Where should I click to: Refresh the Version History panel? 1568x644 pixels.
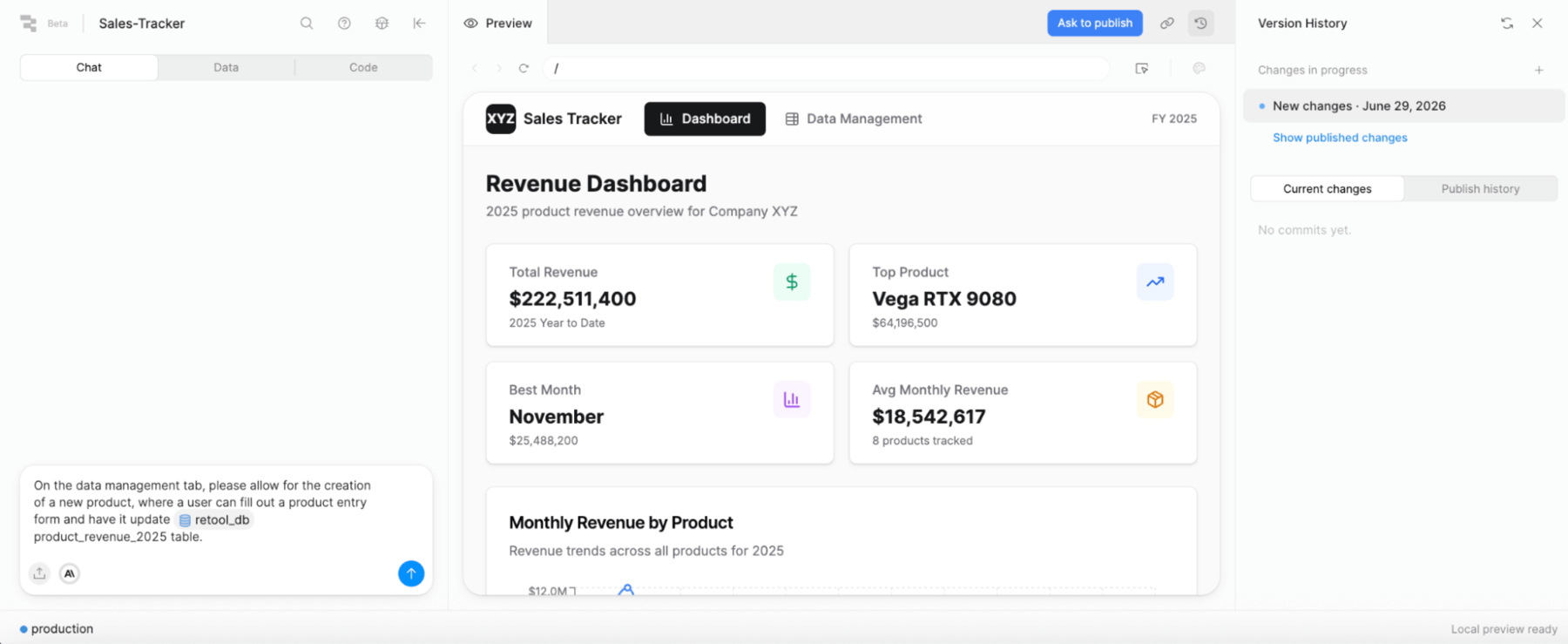point(1507,24)
